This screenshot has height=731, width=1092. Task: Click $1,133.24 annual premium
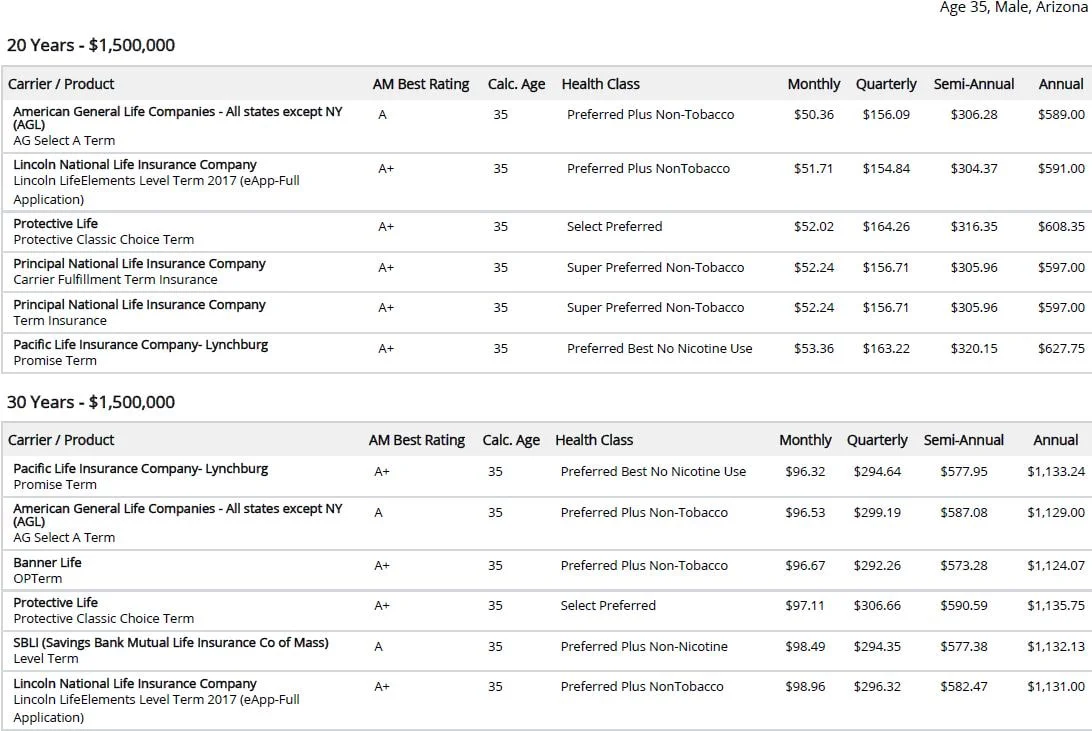[x=1056, y=471]
